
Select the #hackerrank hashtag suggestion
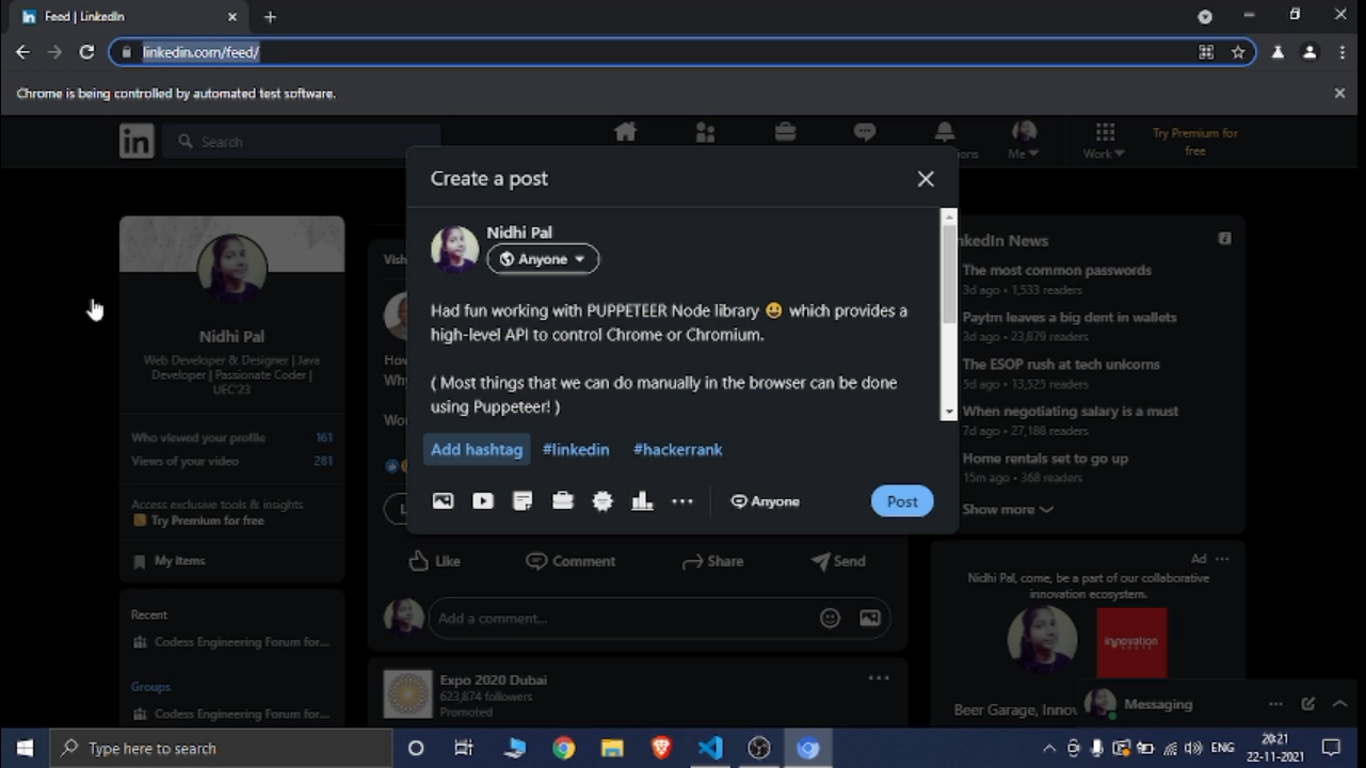click(x=677, y=450)
